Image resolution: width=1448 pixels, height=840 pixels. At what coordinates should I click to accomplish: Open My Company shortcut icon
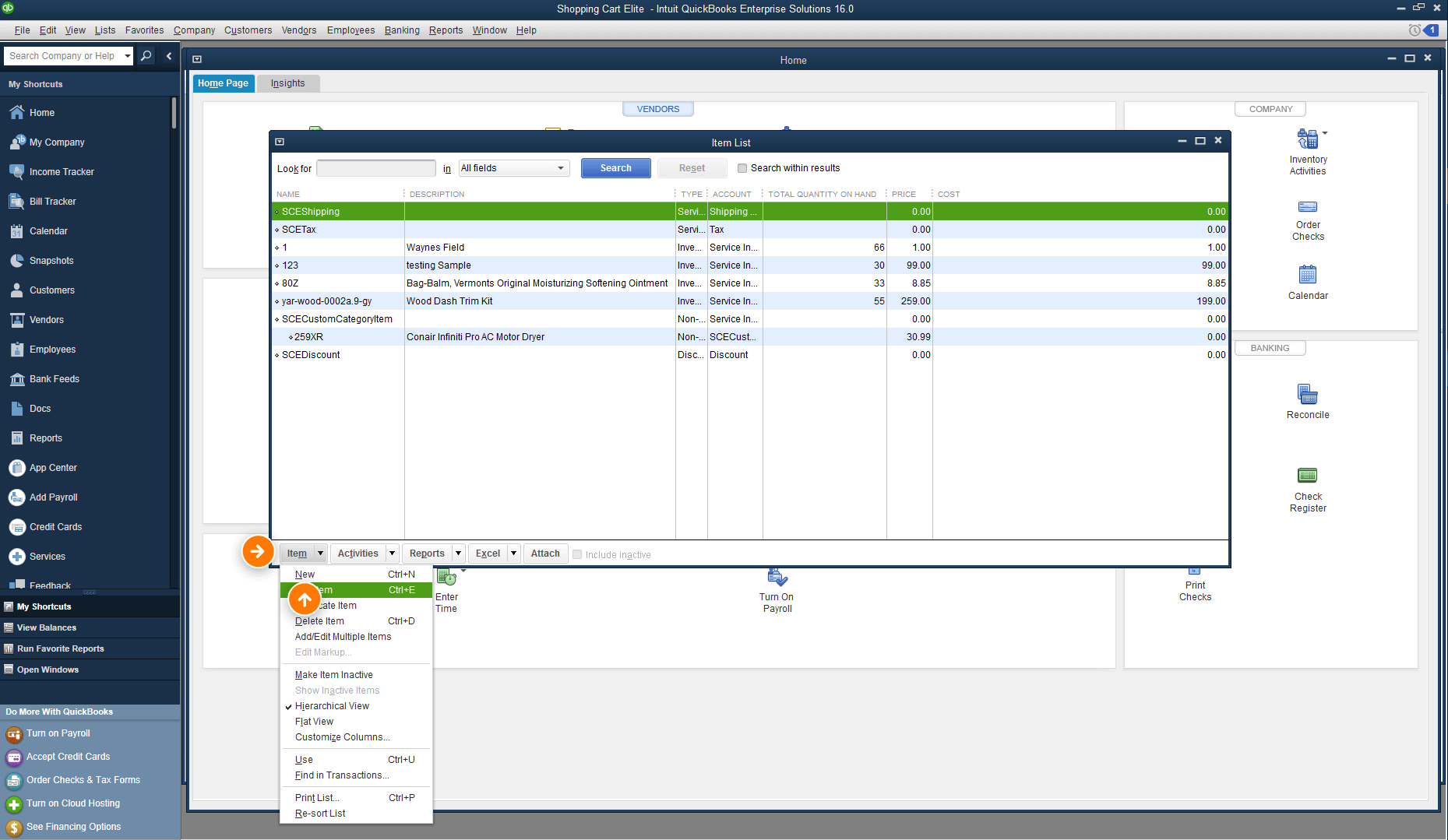[17, 142]
